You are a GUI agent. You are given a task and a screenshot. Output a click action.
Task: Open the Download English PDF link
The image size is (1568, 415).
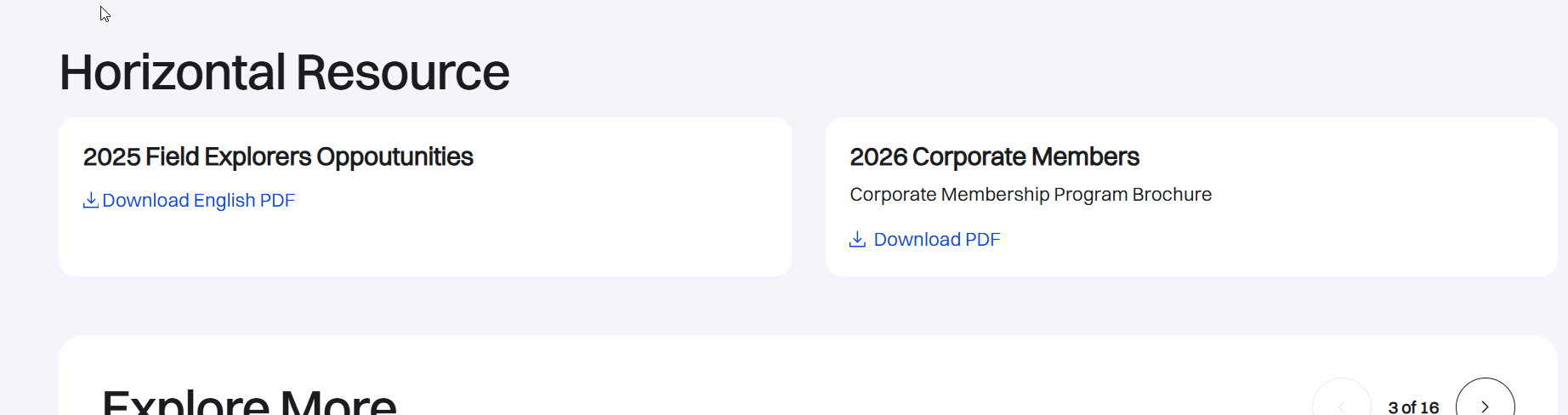click(198, 201)
